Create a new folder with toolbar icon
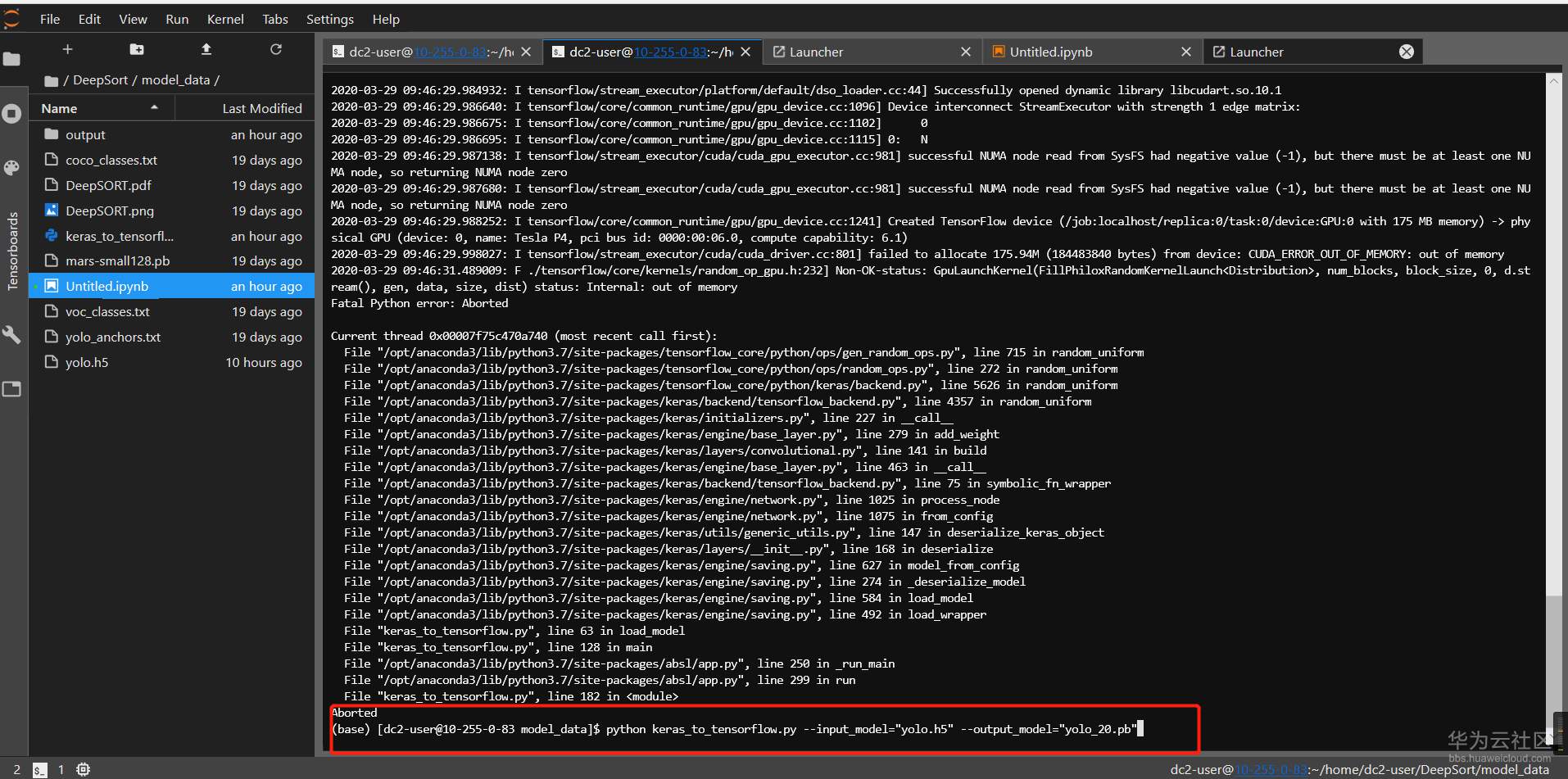Screen dimensions: 1568x779 coord(137,50)
